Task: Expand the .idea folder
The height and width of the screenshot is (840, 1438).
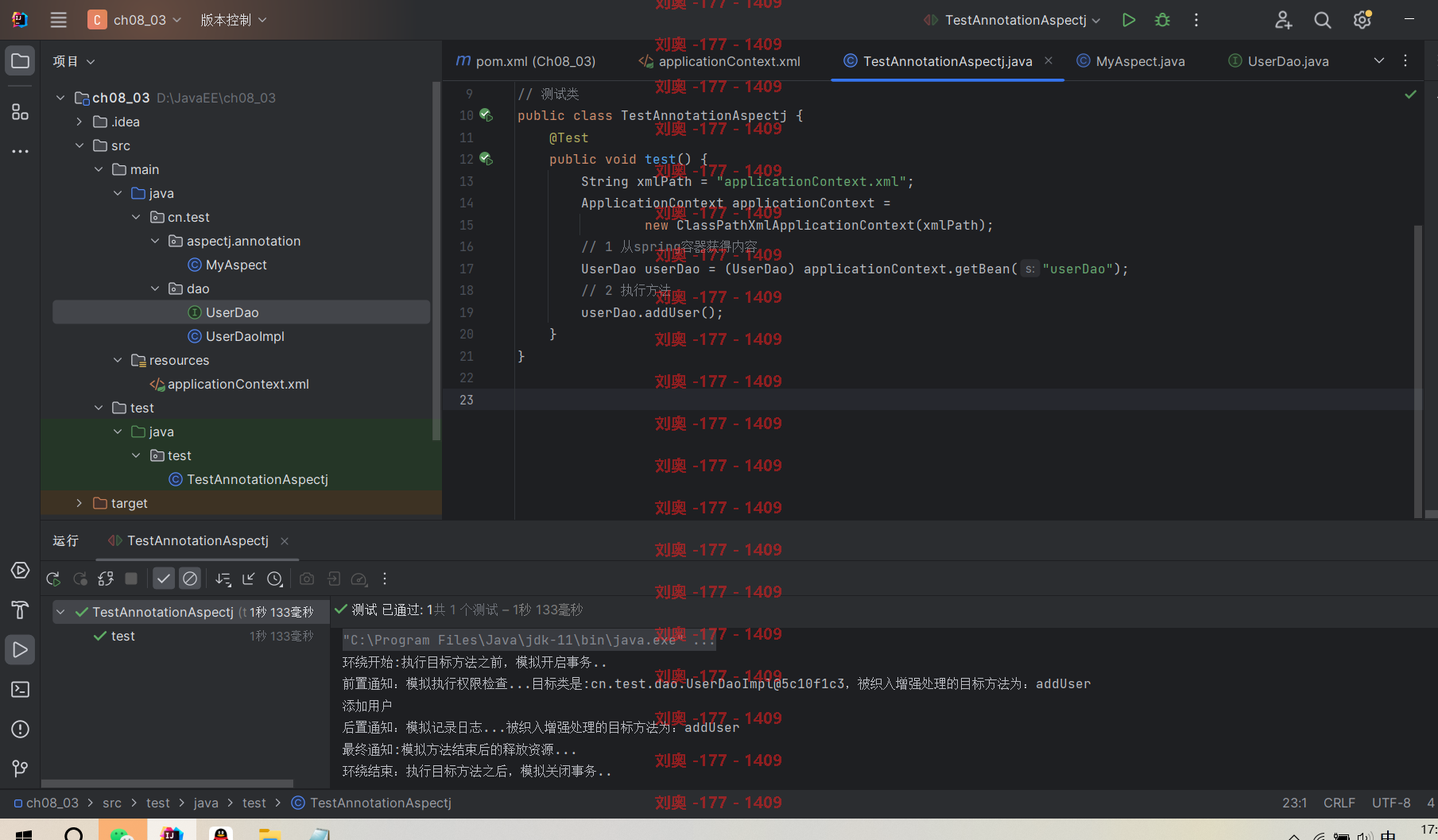Action: pos(79,122)
